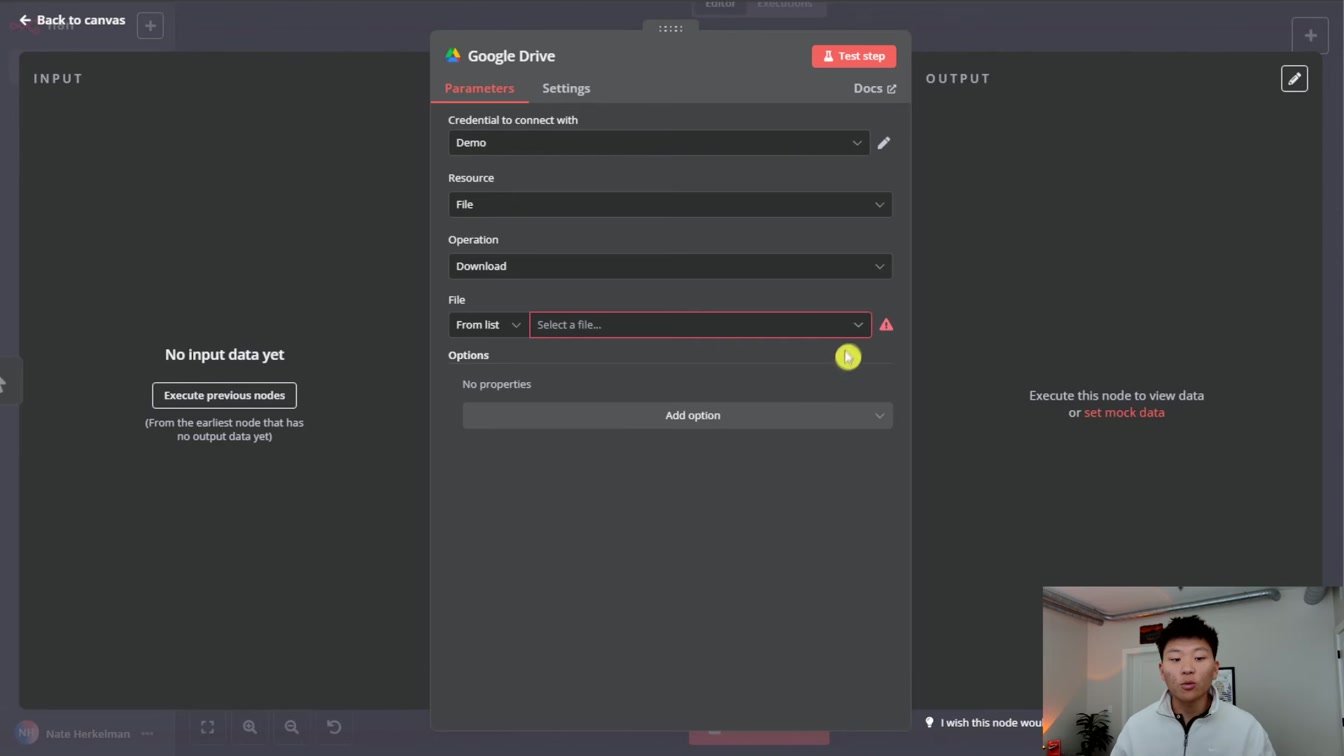Switch to the Settings tab

pyautogui.click(x=566, y=88)
